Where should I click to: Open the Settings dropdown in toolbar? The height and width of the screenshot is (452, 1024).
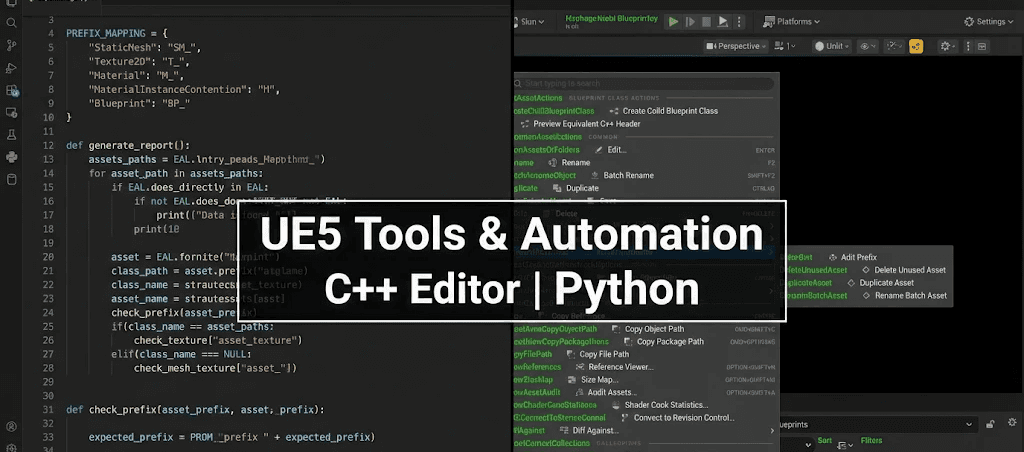(x=989, y=22)
